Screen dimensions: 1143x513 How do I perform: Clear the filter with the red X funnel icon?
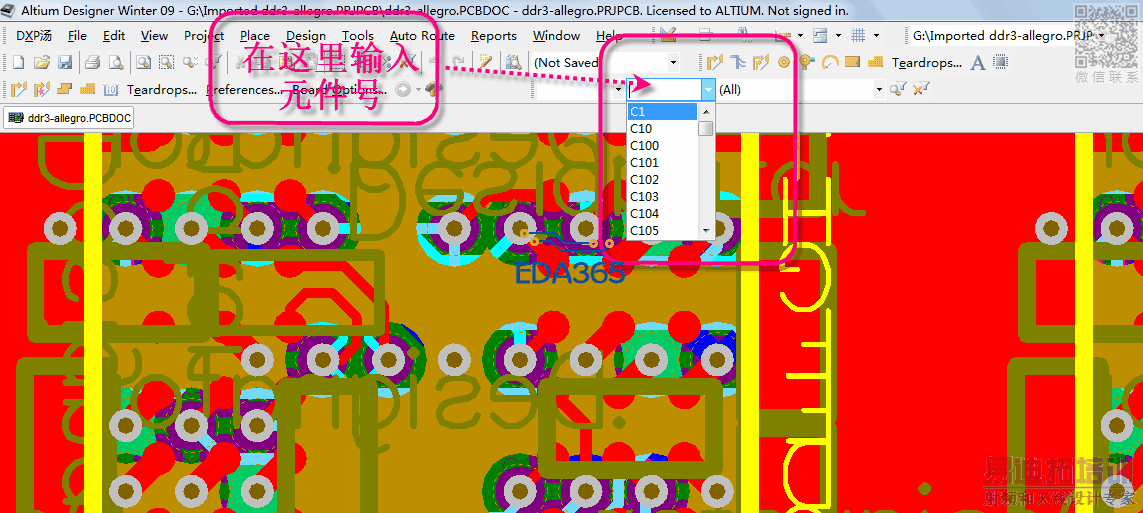(922, 90)
